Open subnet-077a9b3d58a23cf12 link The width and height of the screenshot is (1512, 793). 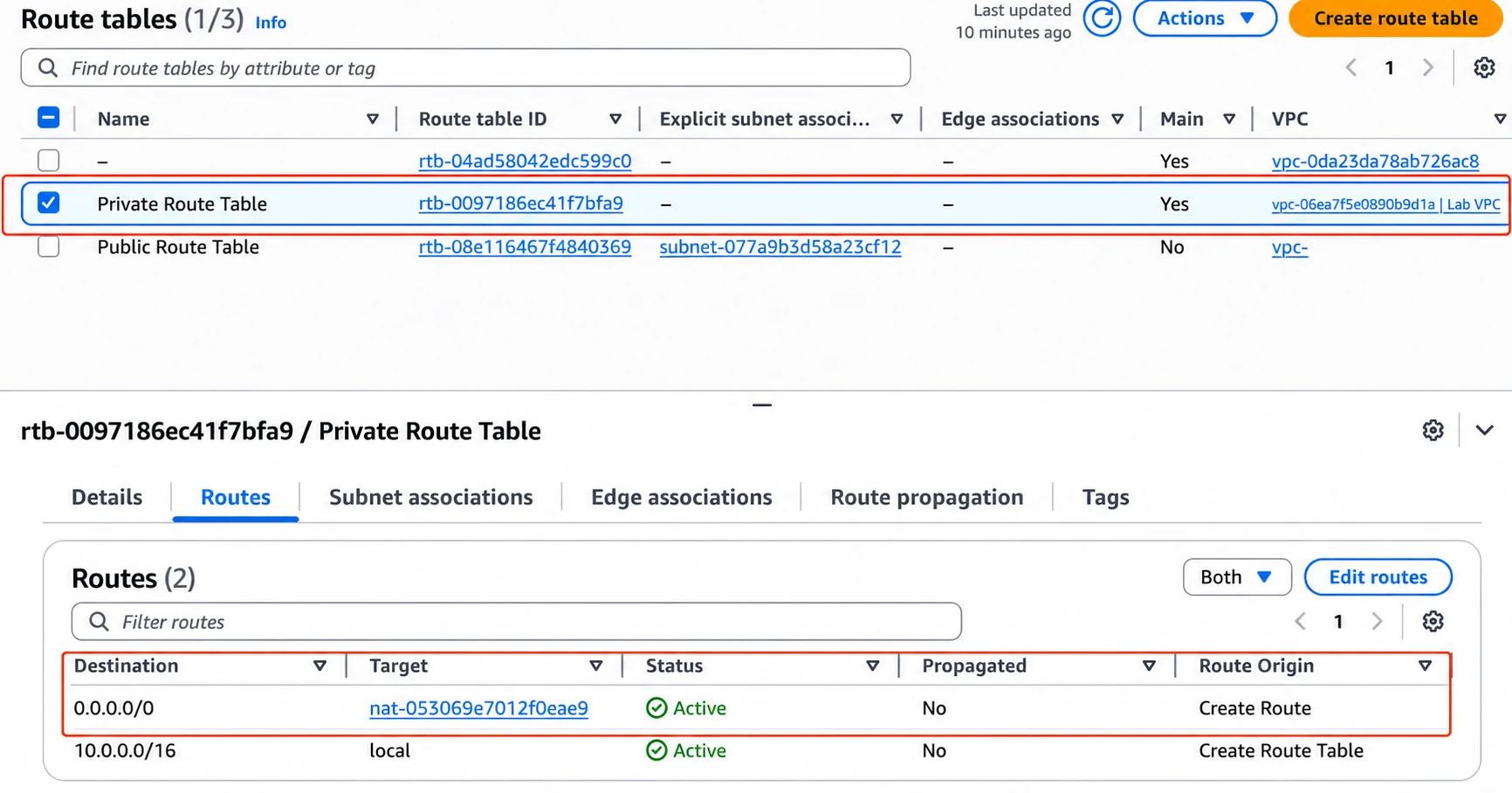[780, 247]
